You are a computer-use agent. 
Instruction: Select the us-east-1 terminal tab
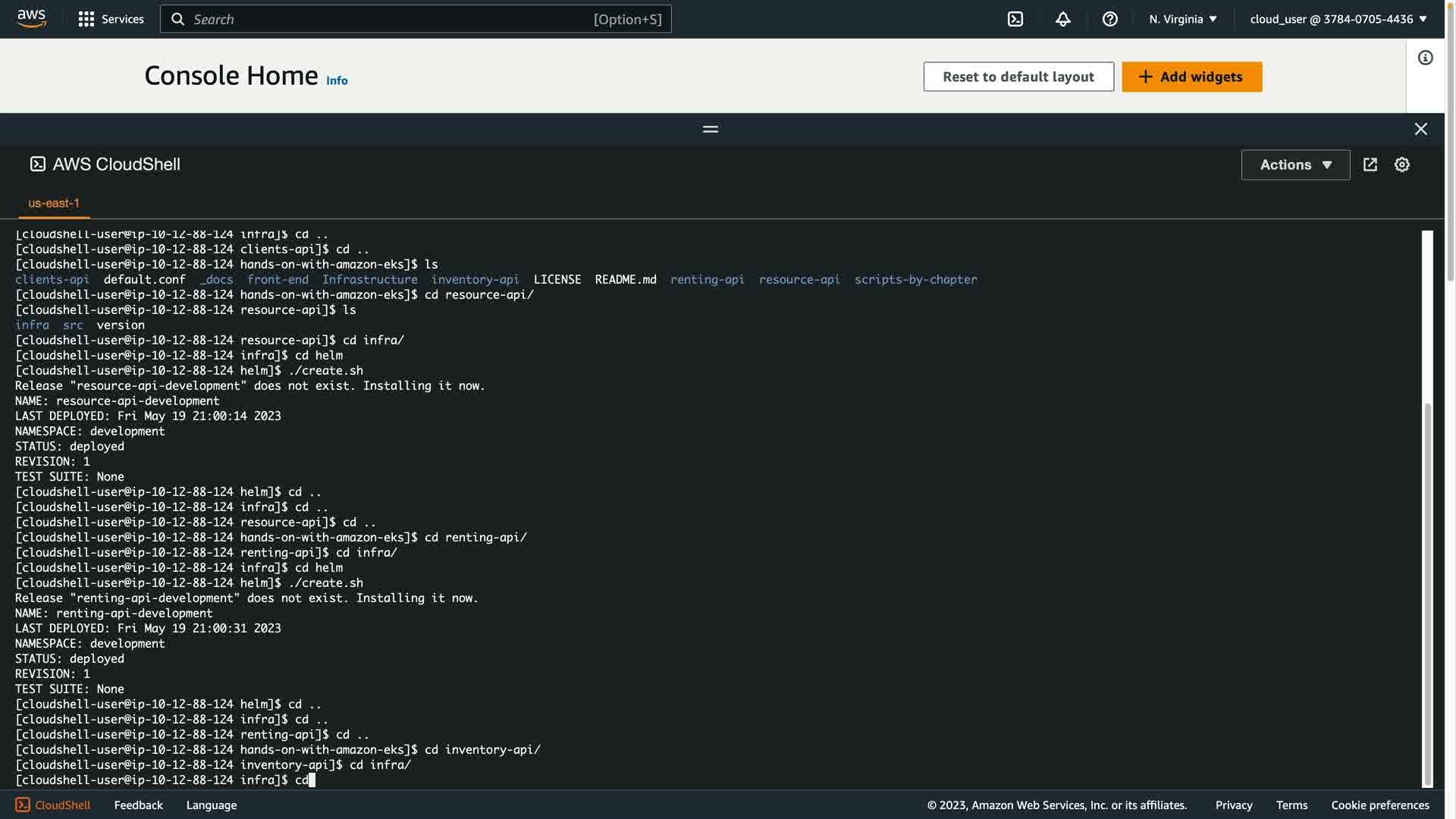point(54,203)
